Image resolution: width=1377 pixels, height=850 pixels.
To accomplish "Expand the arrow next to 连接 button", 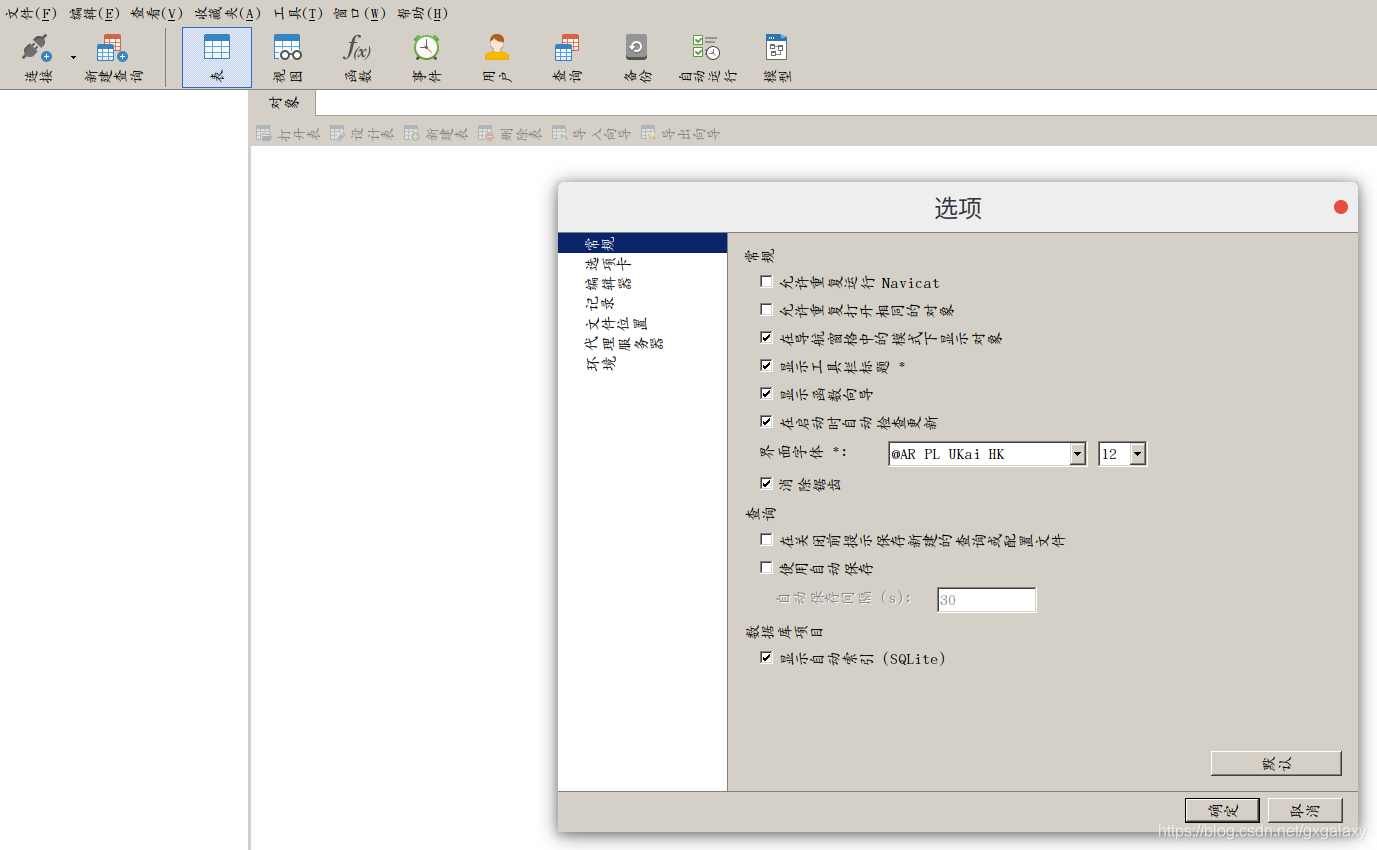I will [x=73, y=58].
